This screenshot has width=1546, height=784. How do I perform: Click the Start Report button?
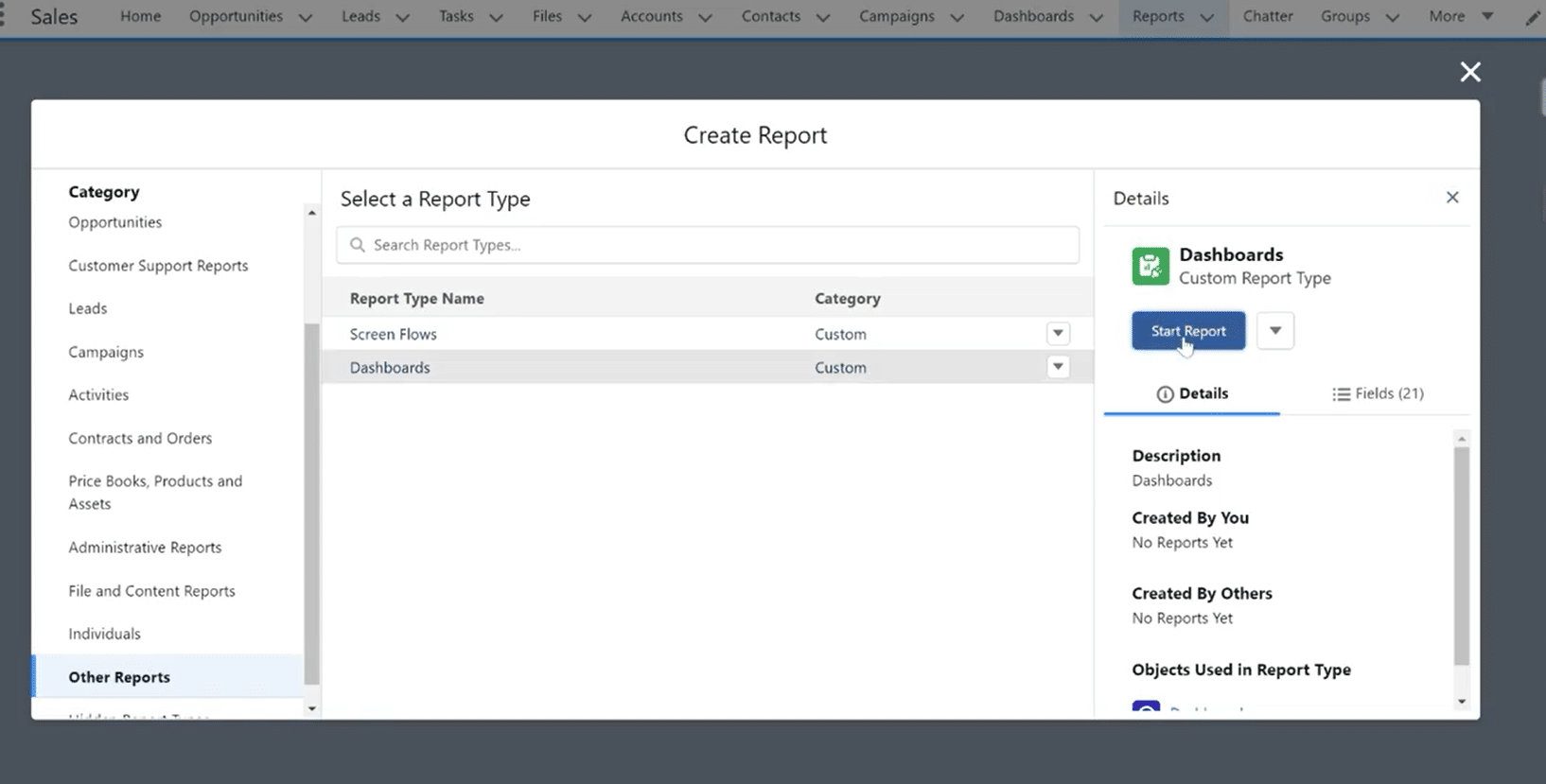(x=1188, y=331)
